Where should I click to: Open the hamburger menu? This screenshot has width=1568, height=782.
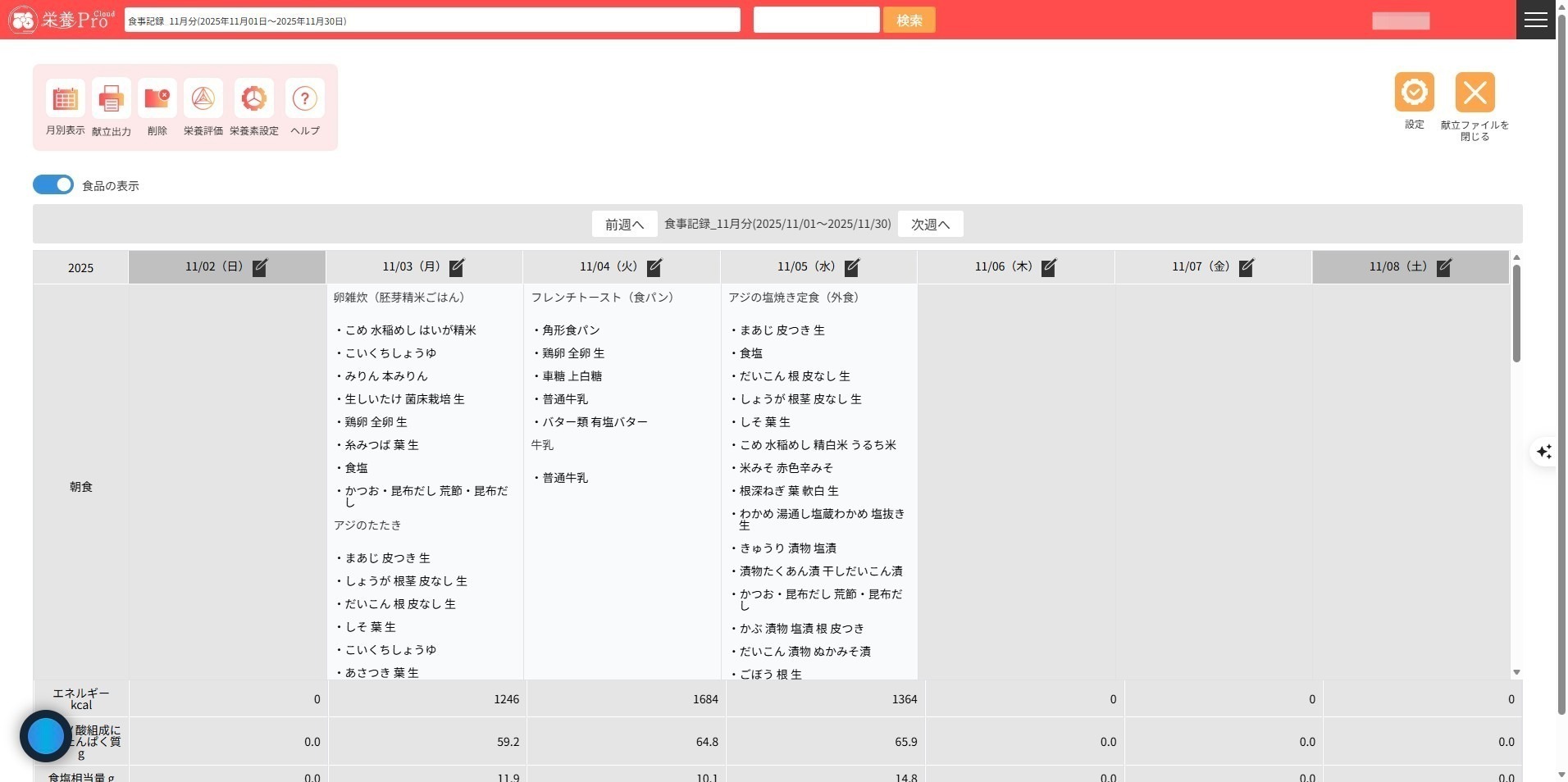click(x=1535, y=20)
